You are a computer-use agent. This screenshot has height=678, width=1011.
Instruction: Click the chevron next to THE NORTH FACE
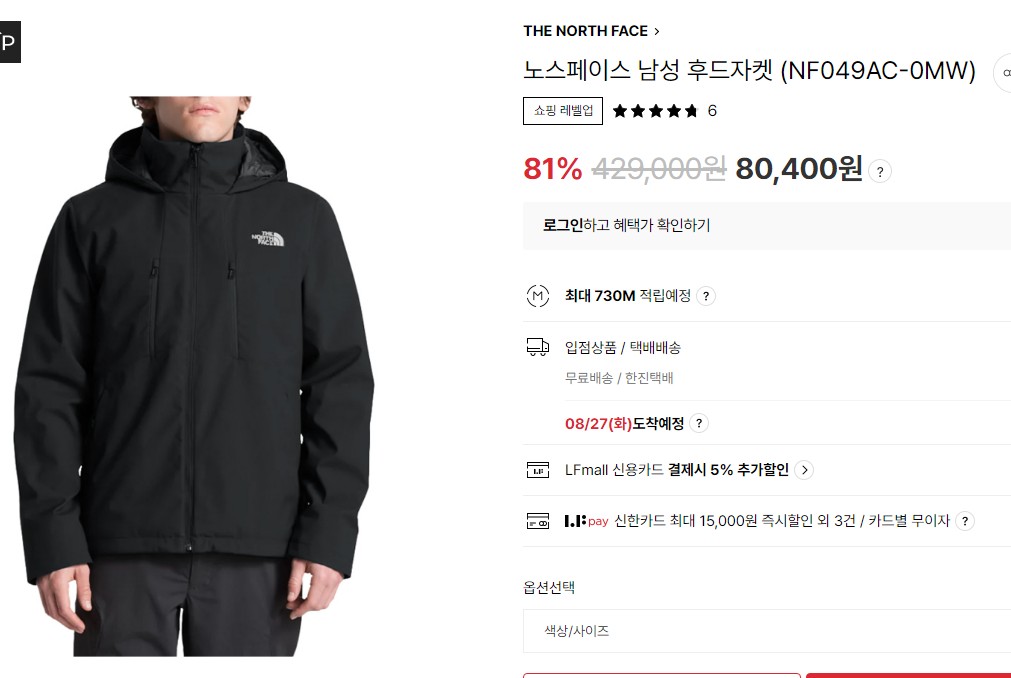coord(657,31)
